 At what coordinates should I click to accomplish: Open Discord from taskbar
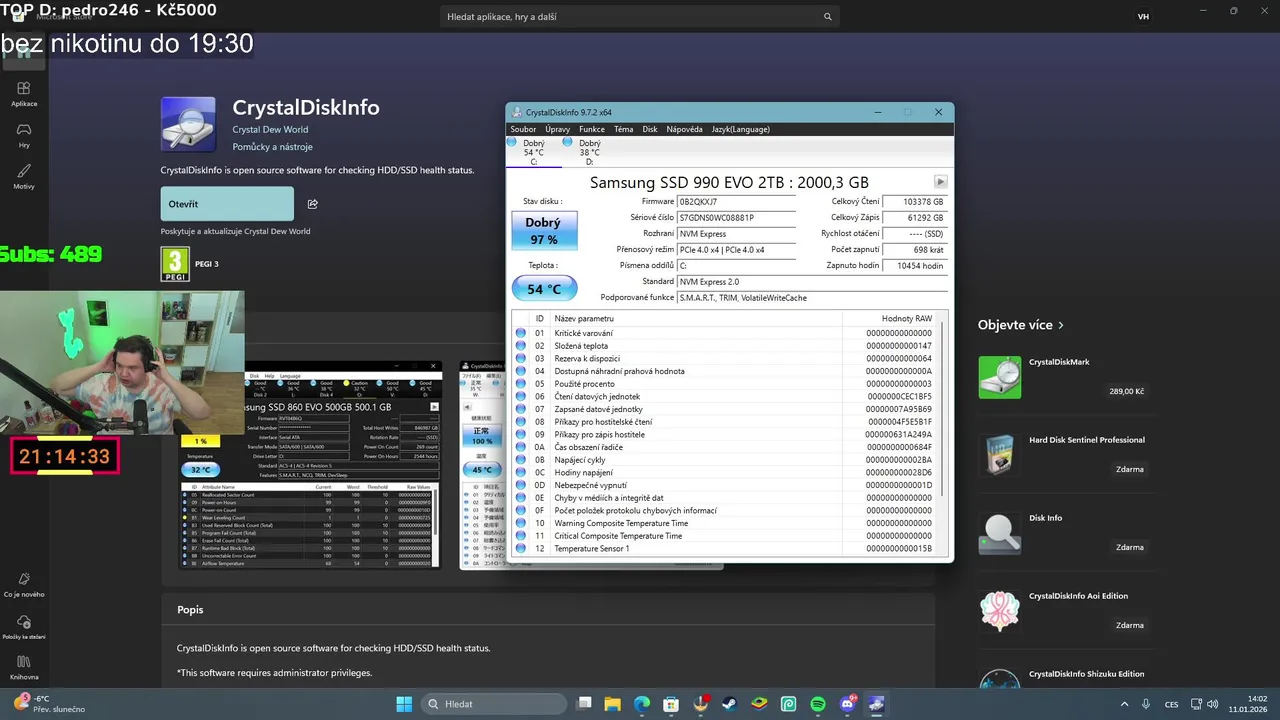(x=848, y=704)
